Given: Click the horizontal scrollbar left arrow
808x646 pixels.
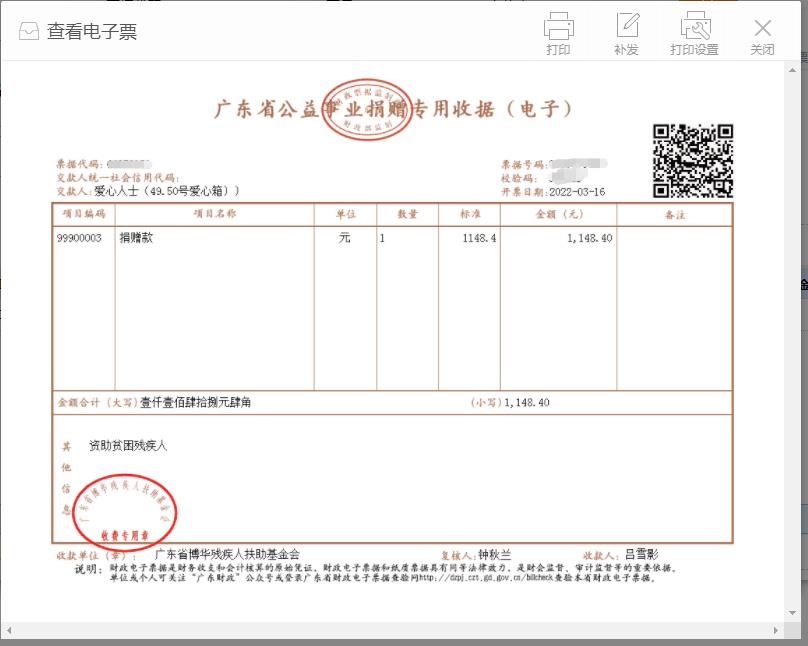Looking at the screenshot, I should pos(9,630).
